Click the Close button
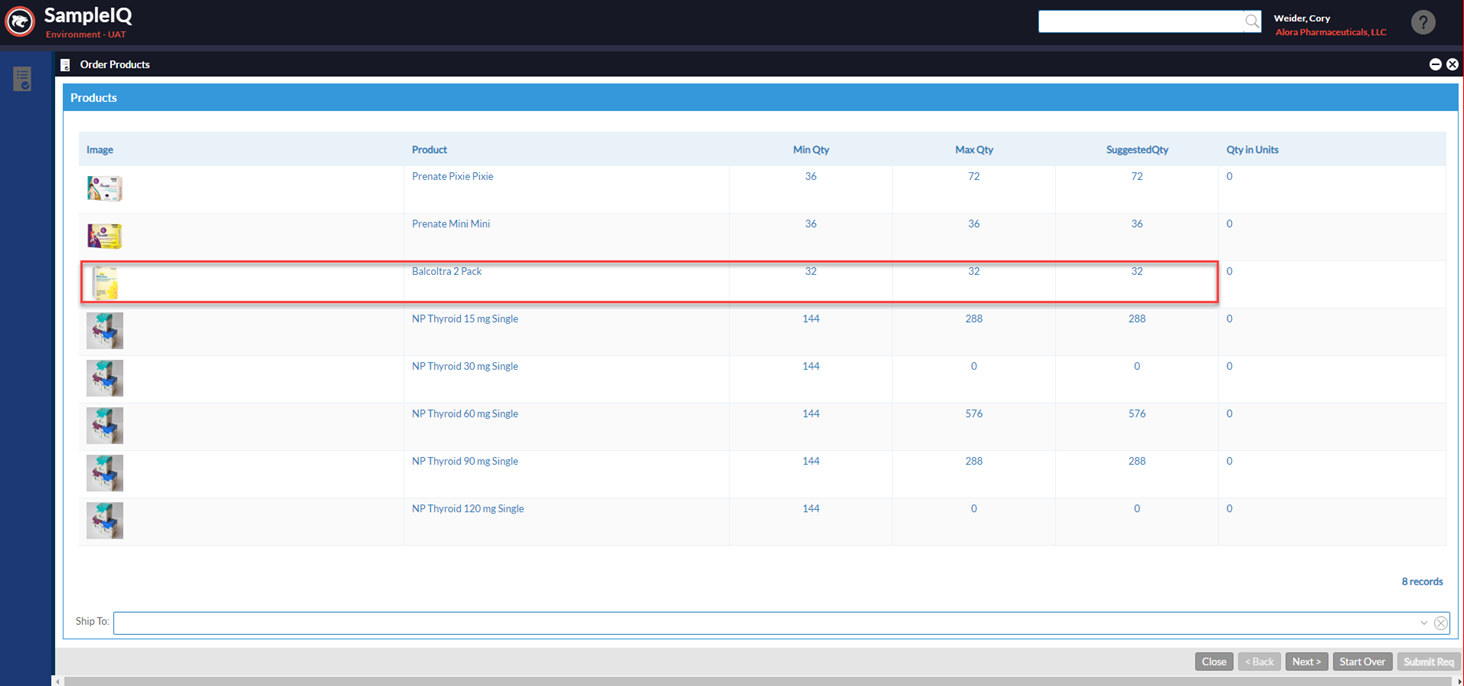The image size is (1464, 686). [x=1214, y=662]
